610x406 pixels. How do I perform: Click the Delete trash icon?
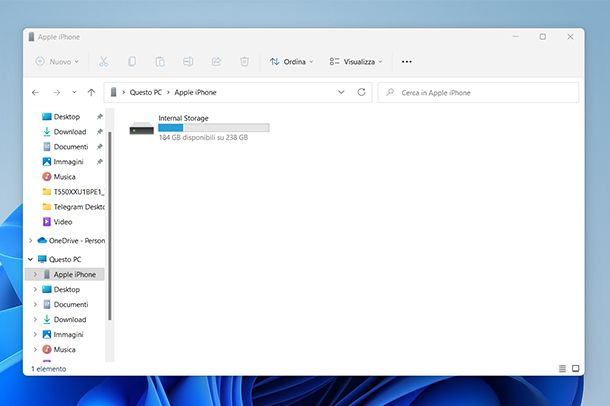pos(244,61)
